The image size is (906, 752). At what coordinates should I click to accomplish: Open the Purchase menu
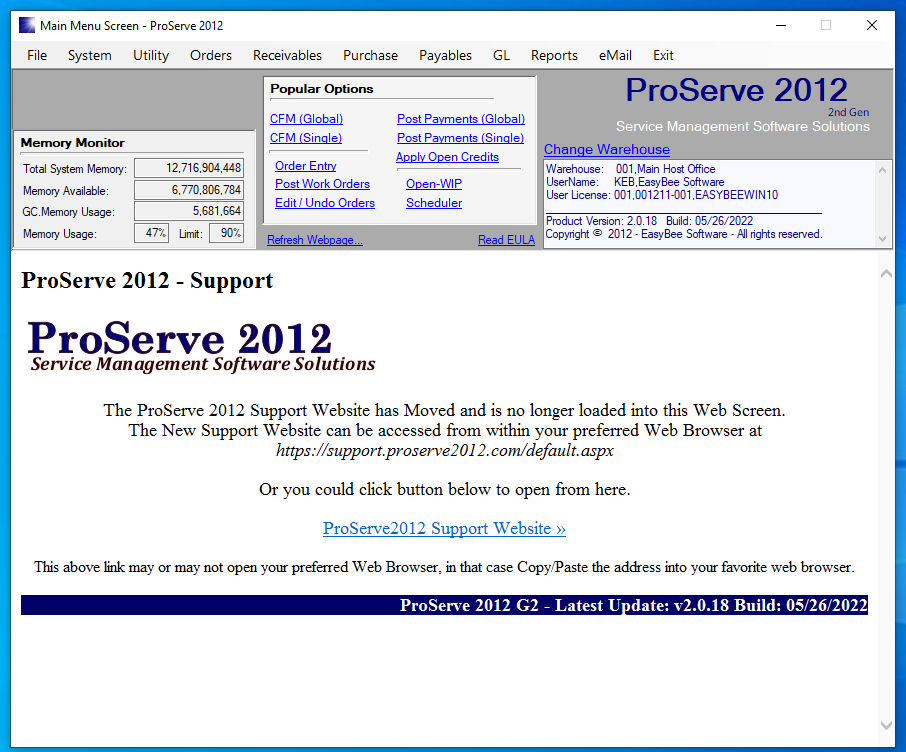pyautogui.click(x=370, y=55)
